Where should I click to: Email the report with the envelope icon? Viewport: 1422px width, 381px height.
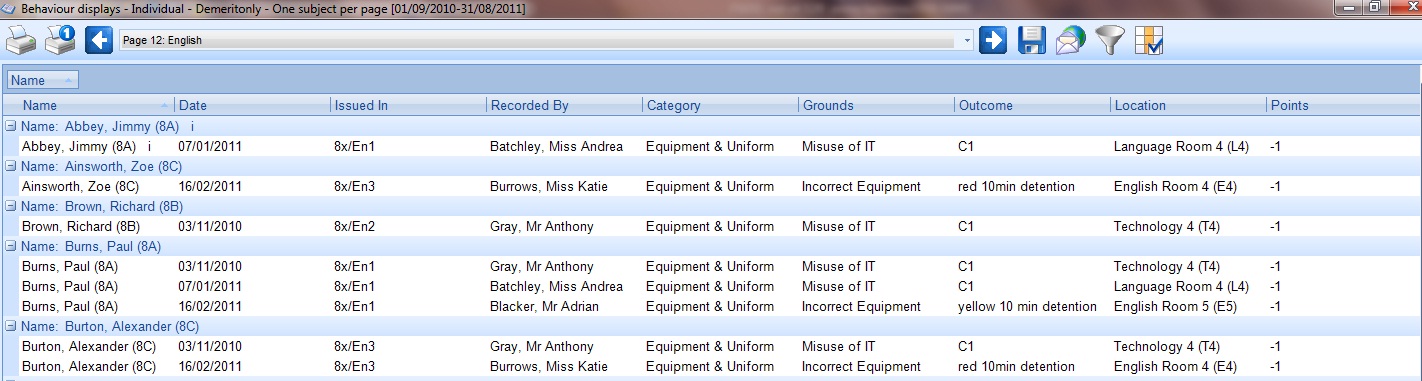coord(1071,40)
